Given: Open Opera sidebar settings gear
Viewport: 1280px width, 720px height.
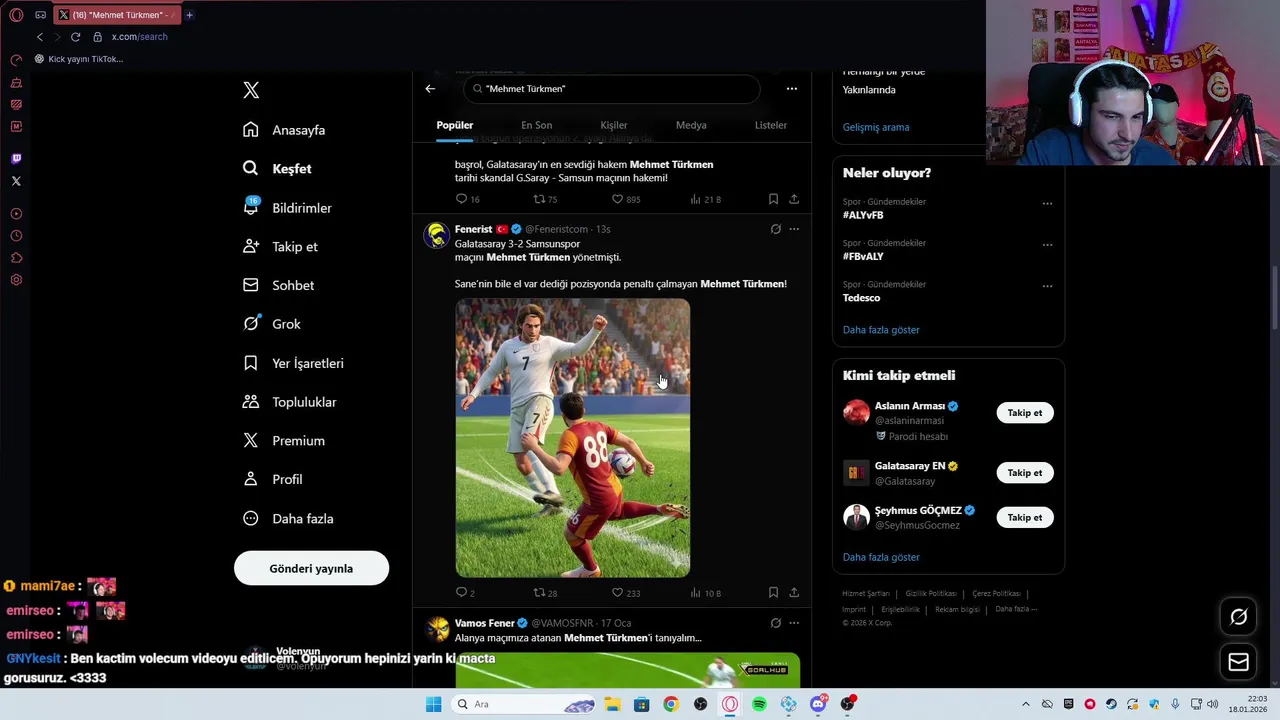Looking at the screenshot, I should pos(16,280).
